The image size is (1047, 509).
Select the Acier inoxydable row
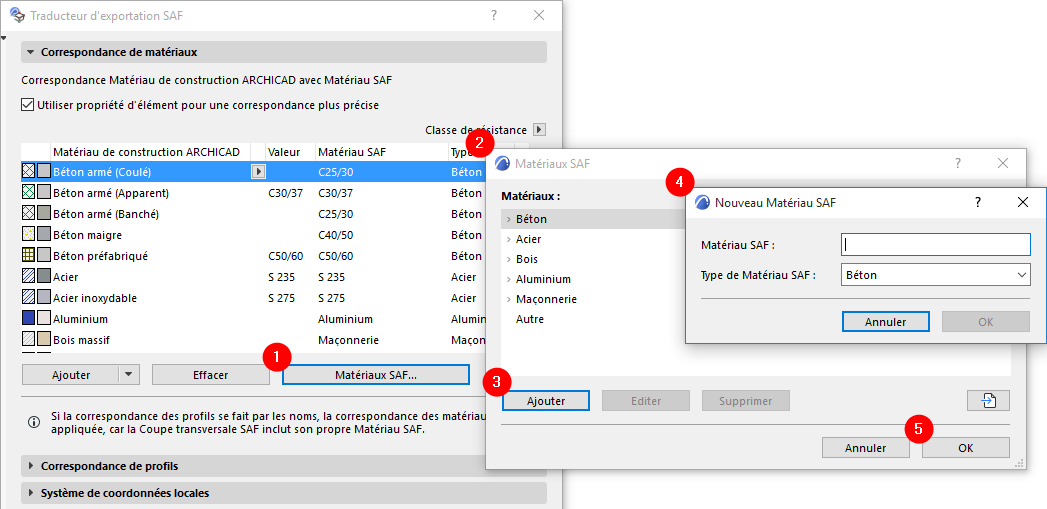[254, 298]
